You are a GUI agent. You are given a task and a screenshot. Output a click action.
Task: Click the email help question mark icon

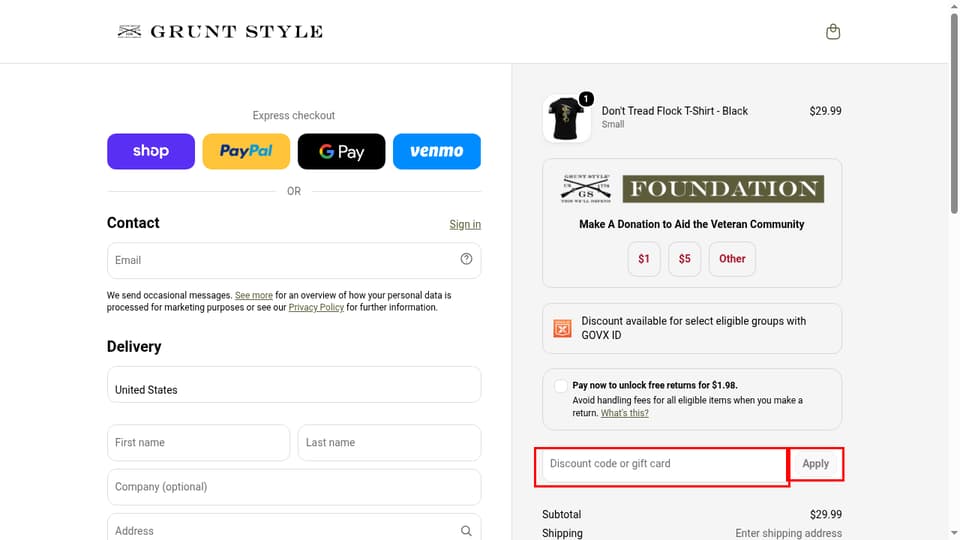[x=466, y=259]
